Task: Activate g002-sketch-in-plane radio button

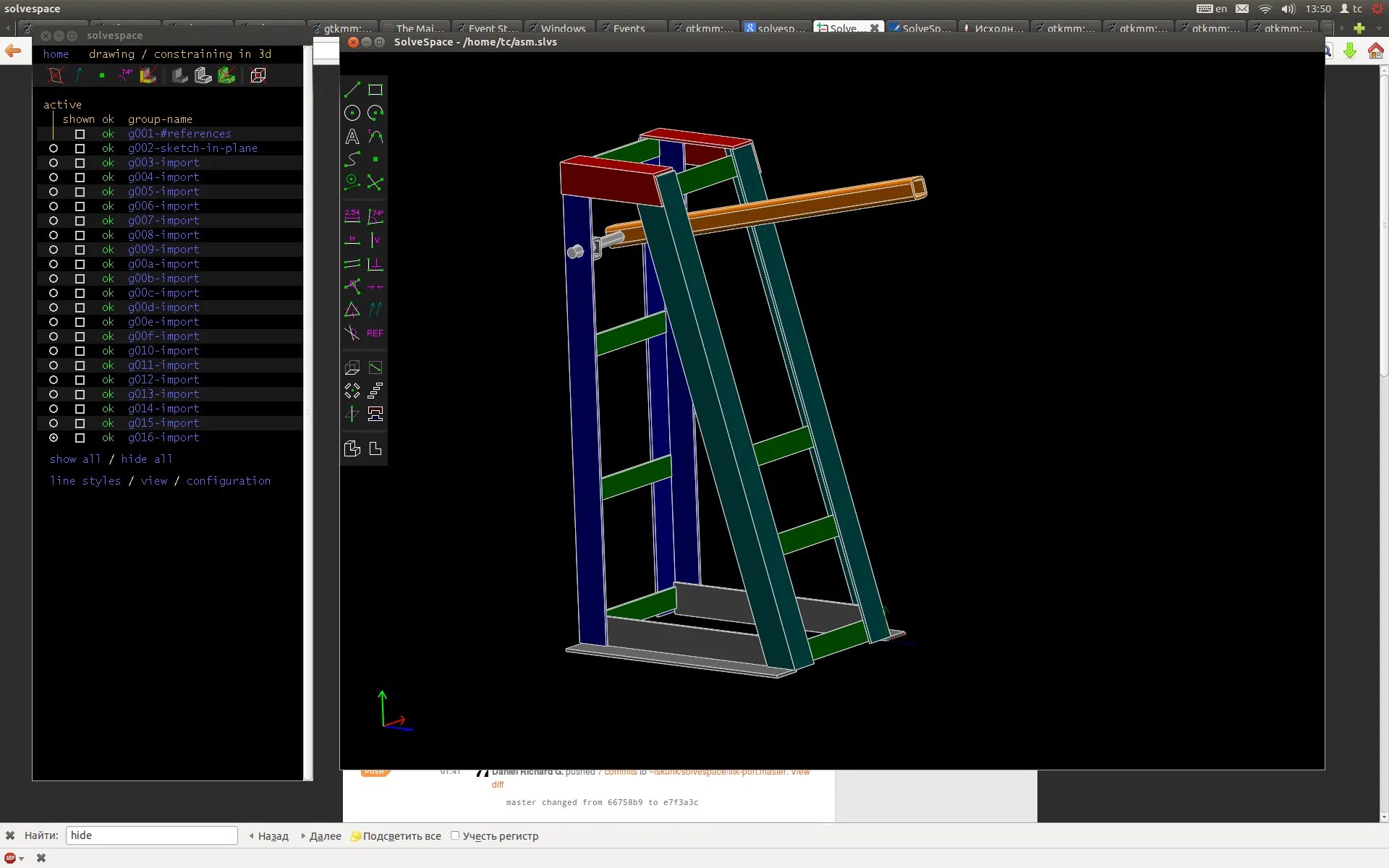Action: tap(54, 148)
